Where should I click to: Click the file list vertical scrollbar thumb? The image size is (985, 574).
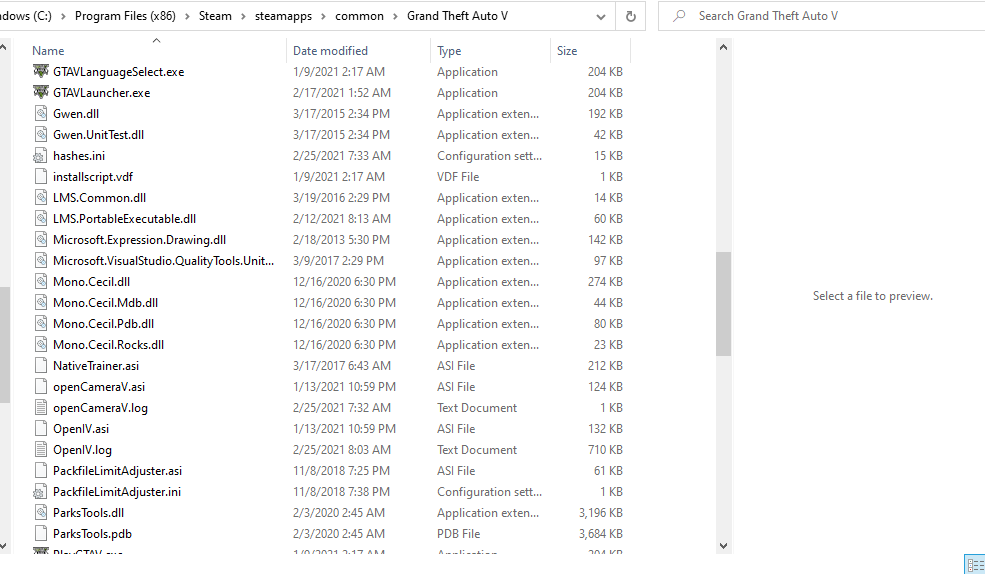click(x=723, y=304)
